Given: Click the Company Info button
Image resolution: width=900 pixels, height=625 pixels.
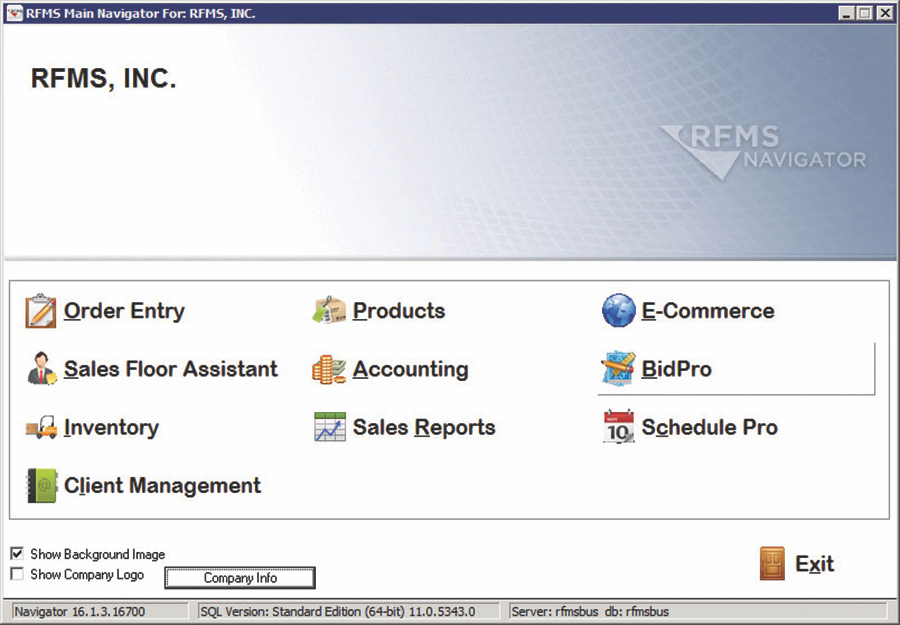Looking at the screenshot, I should pos(240,578).
